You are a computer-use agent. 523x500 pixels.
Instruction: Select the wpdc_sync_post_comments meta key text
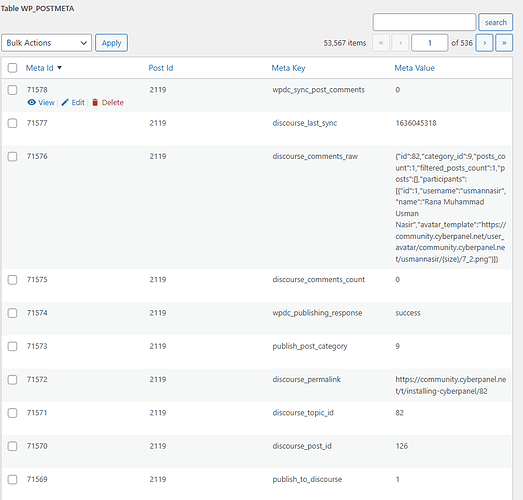[x=319, y=90]
